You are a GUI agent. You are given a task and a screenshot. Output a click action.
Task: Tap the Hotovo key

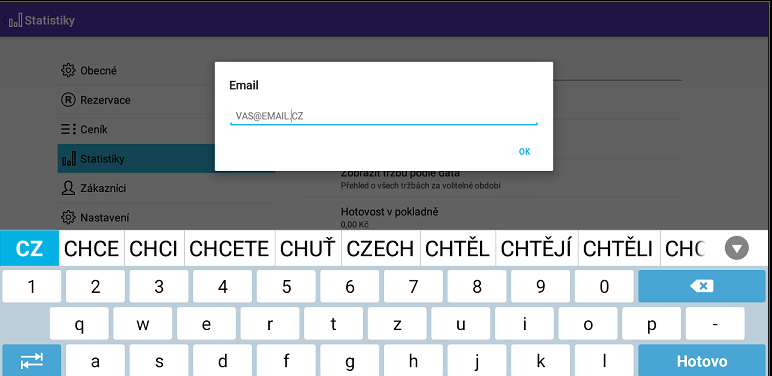[x=702, y=361]
